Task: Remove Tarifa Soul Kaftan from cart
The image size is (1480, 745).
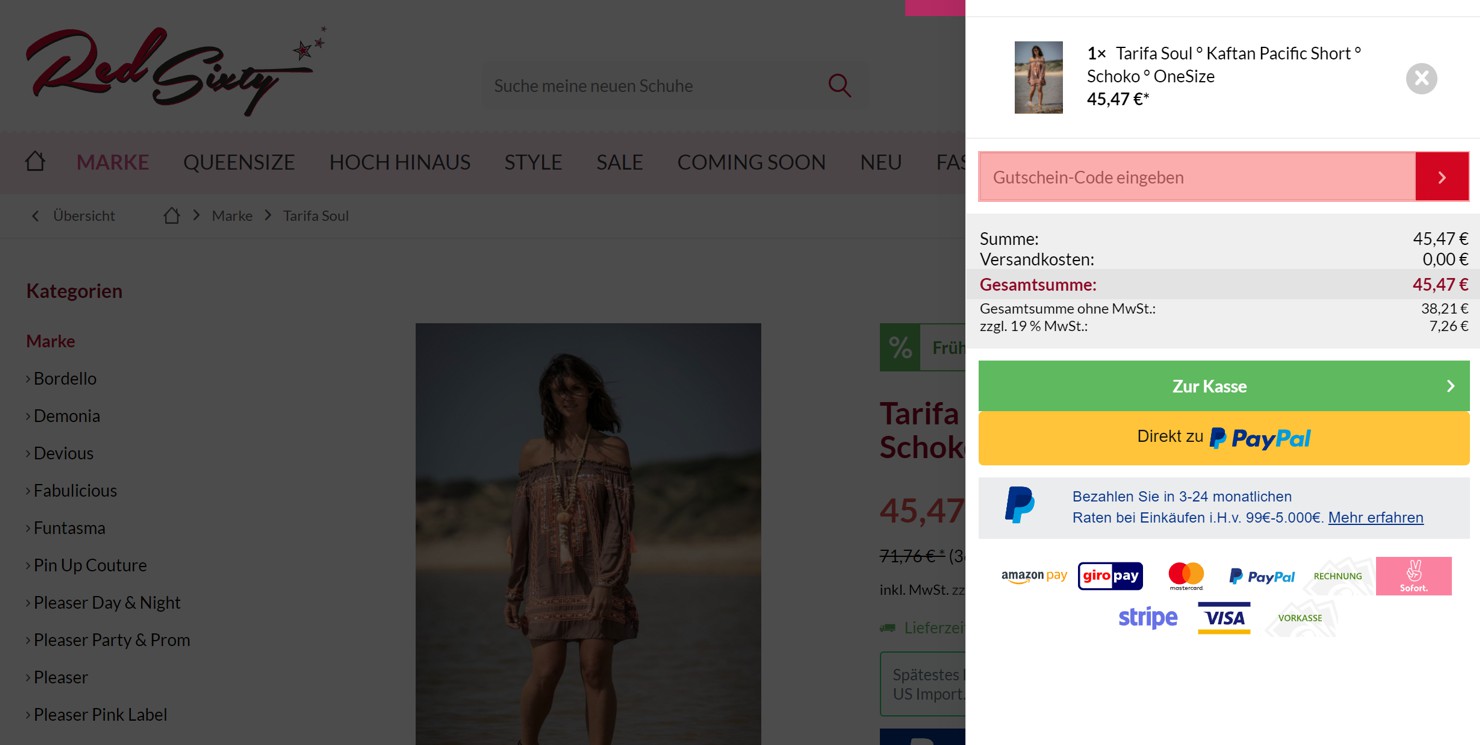Action: point(1421,78)
